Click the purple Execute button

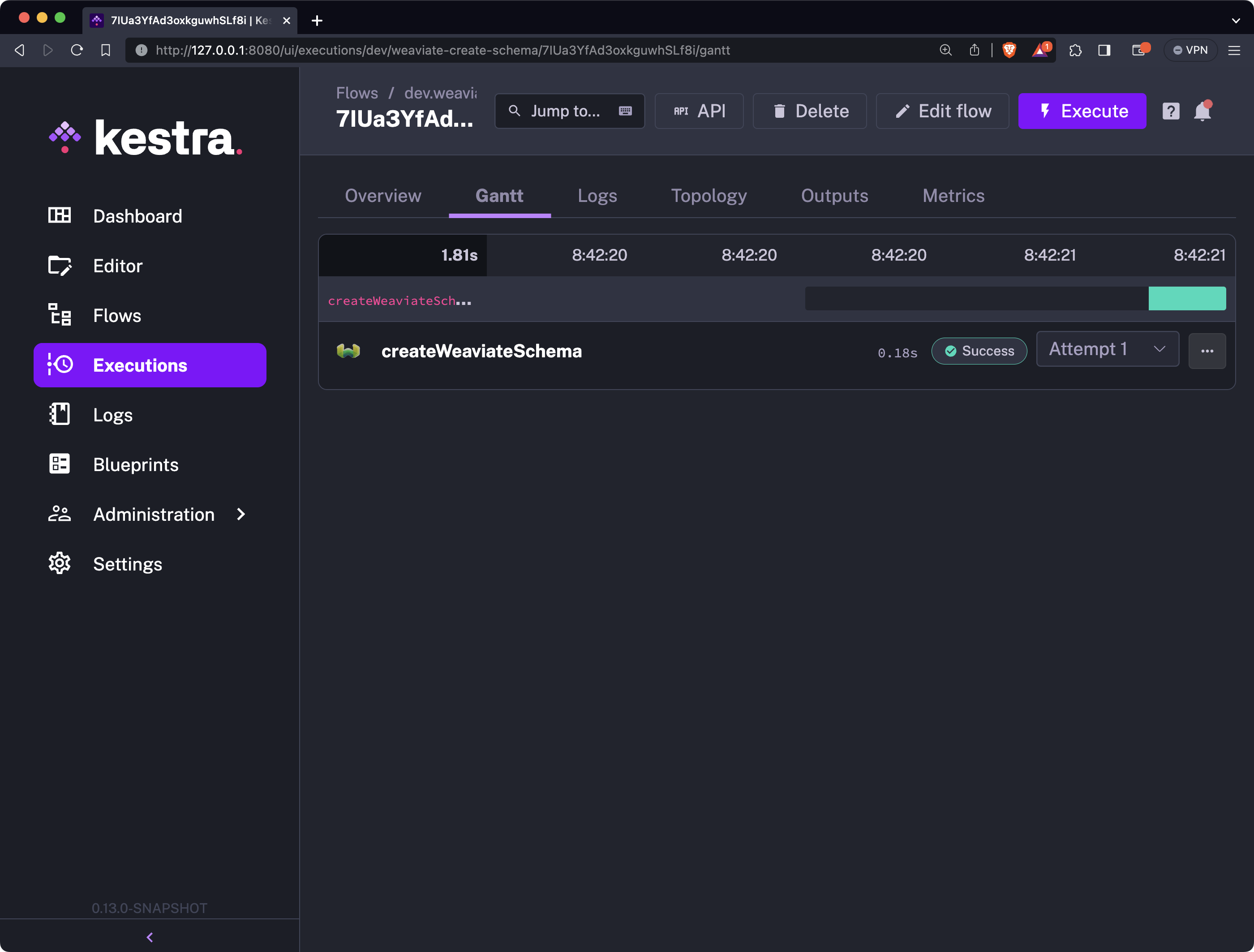(1082, 111)
